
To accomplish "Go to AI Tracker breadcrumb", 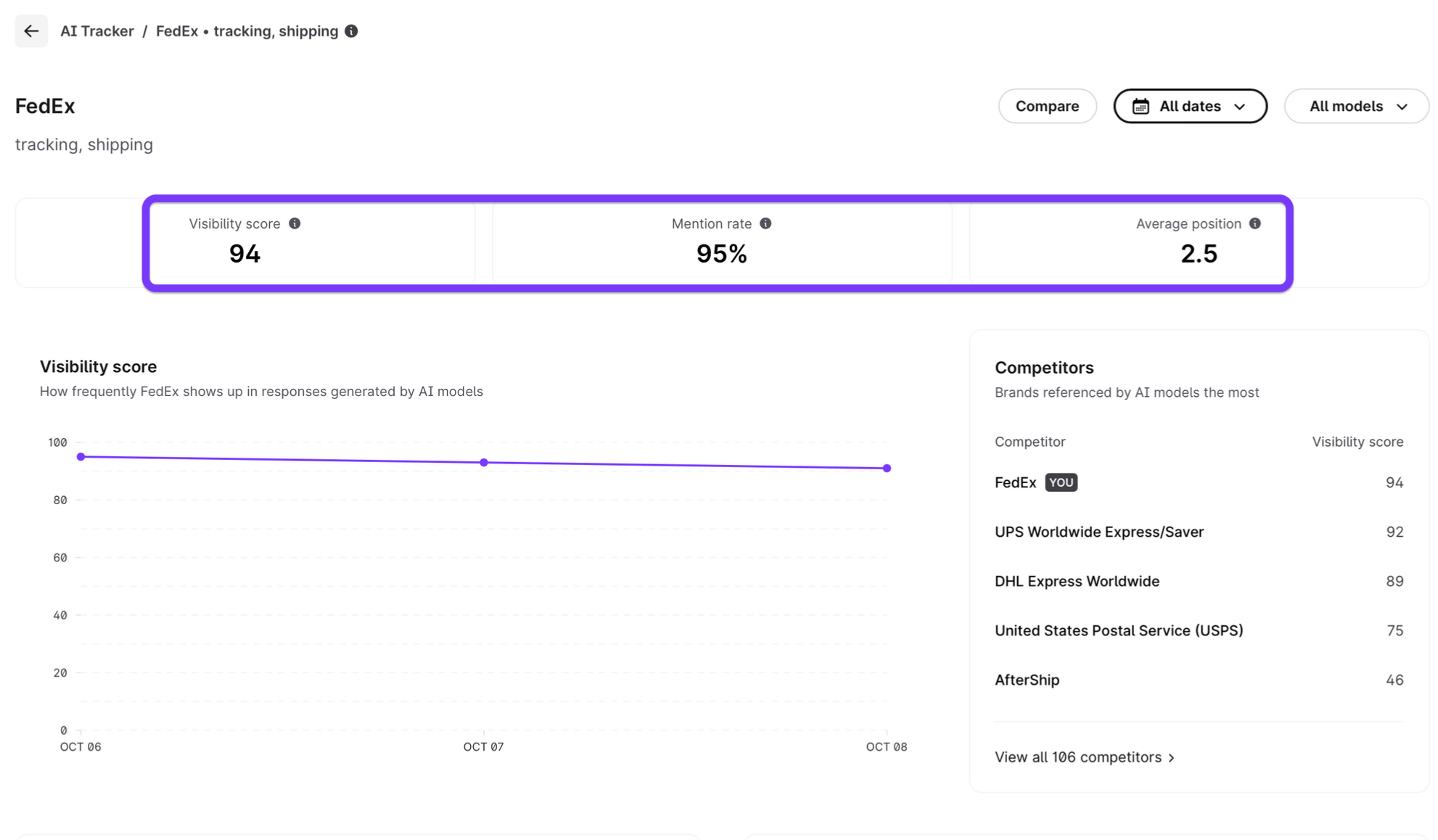I will point(97,31).
